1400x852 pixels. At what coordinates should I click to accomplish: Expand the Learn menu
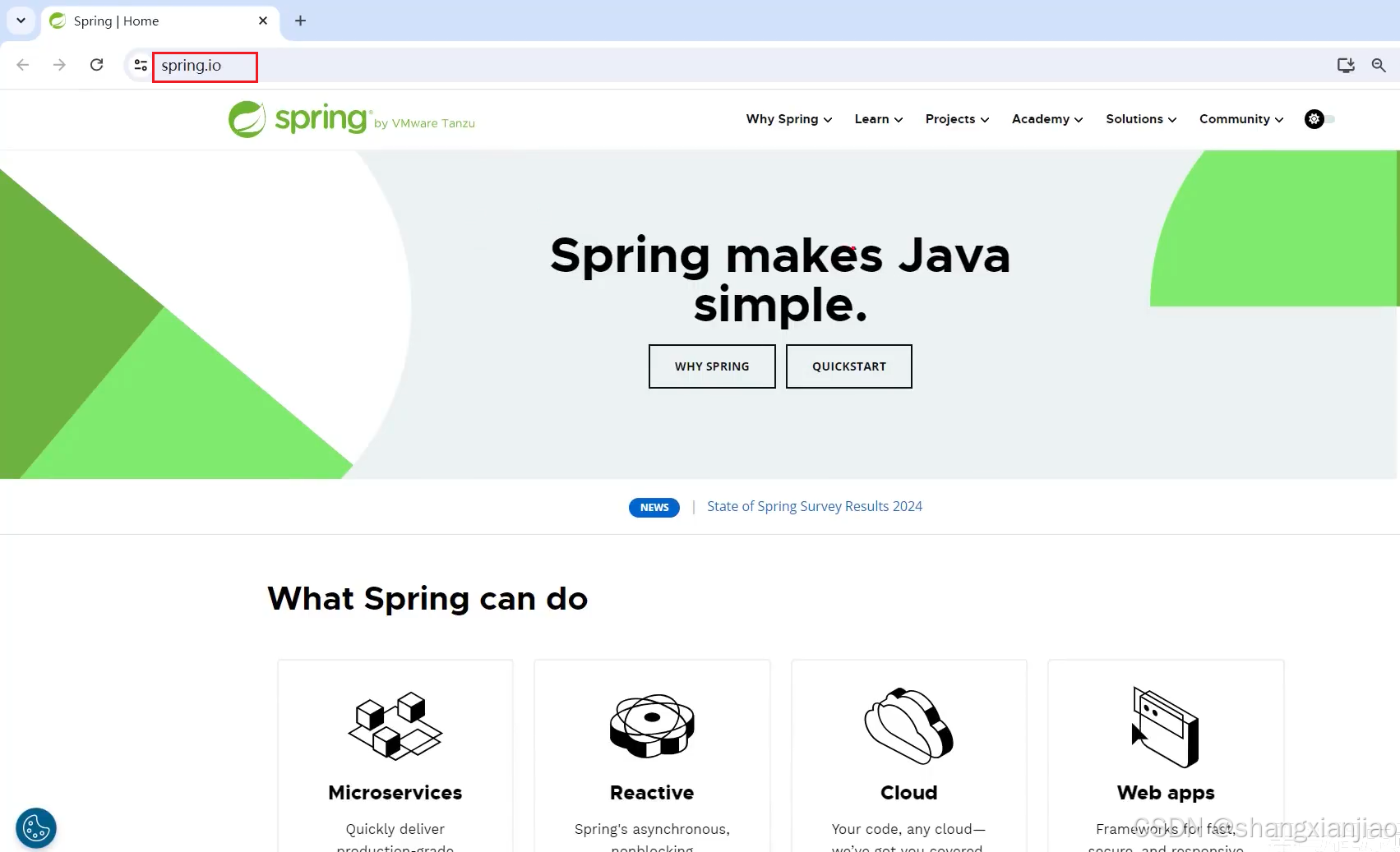coord(879,119)
